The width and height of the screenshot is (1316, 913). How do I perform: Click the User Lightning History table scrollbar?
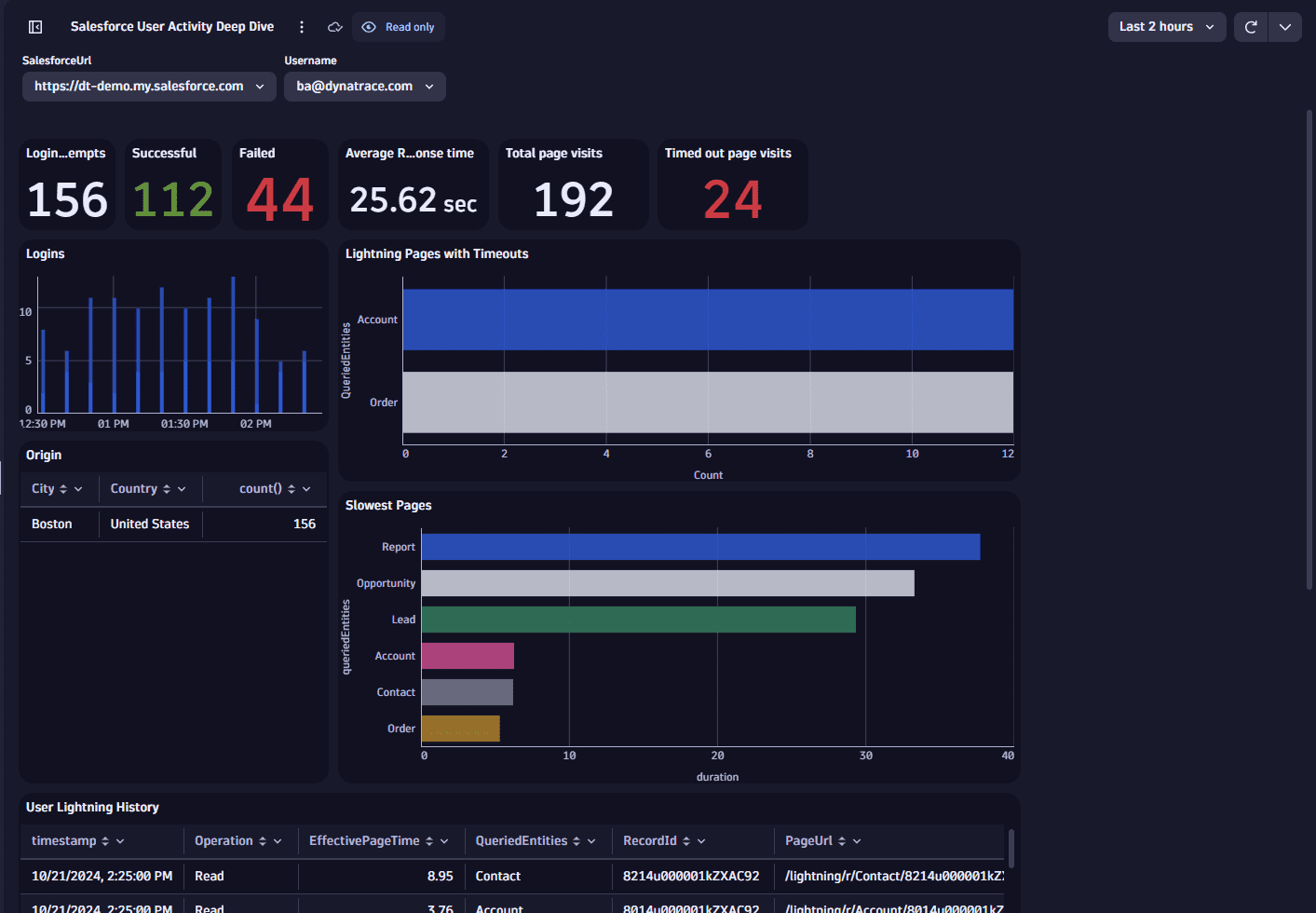coord(1011,849)
